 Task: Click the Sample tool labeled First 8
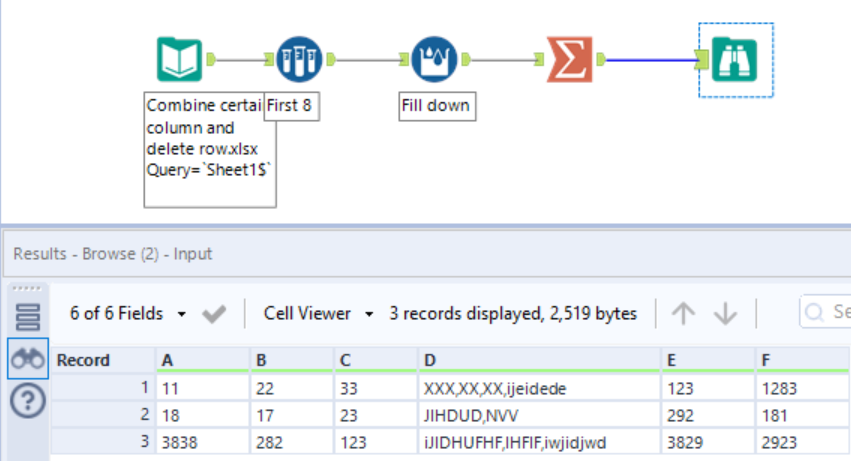point(297,60)
